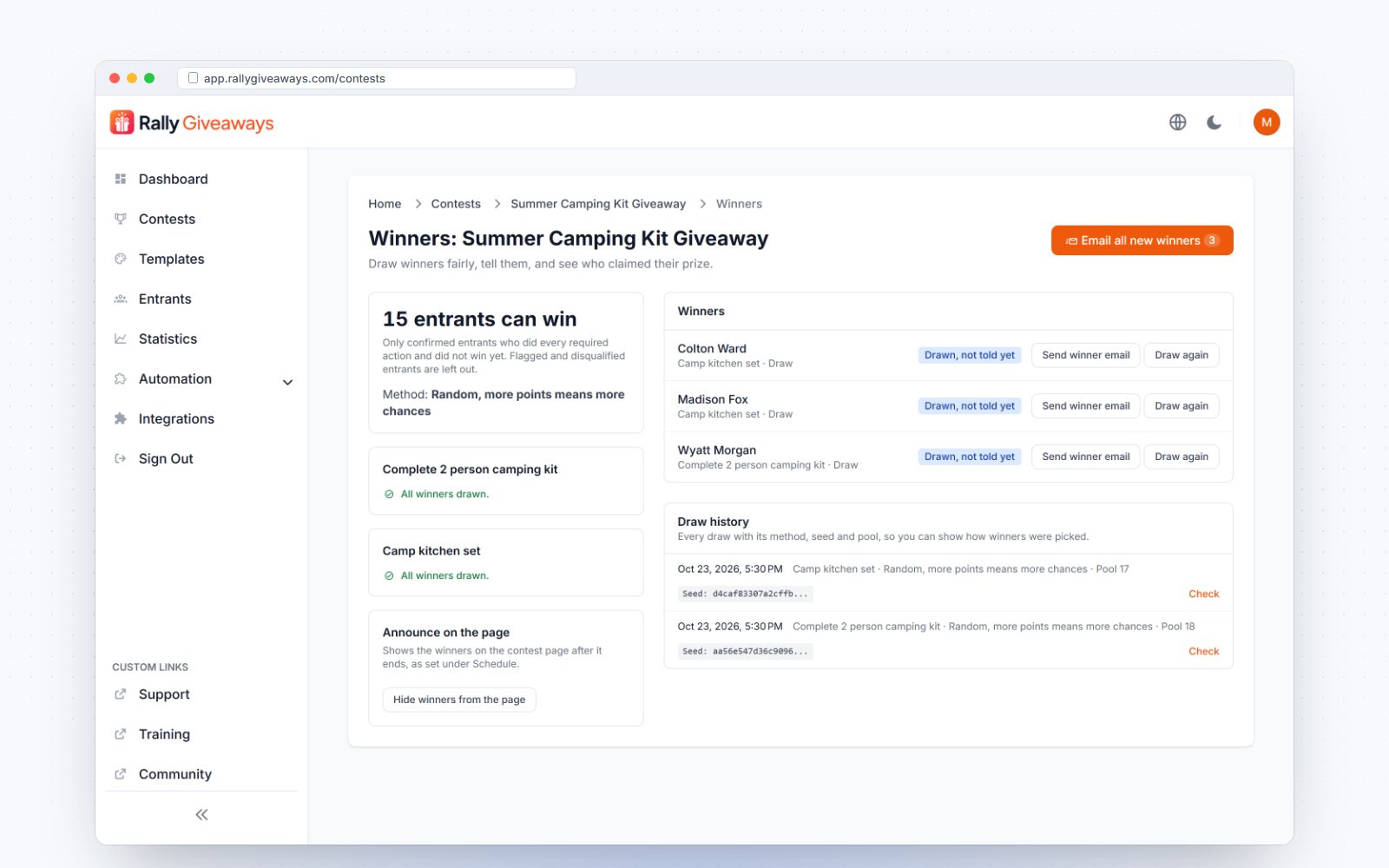Click seed aa56e547d36c9096... code
The width and height of the screenshot is (1389, 868).
pyautogui.click(x=745, y=651)
